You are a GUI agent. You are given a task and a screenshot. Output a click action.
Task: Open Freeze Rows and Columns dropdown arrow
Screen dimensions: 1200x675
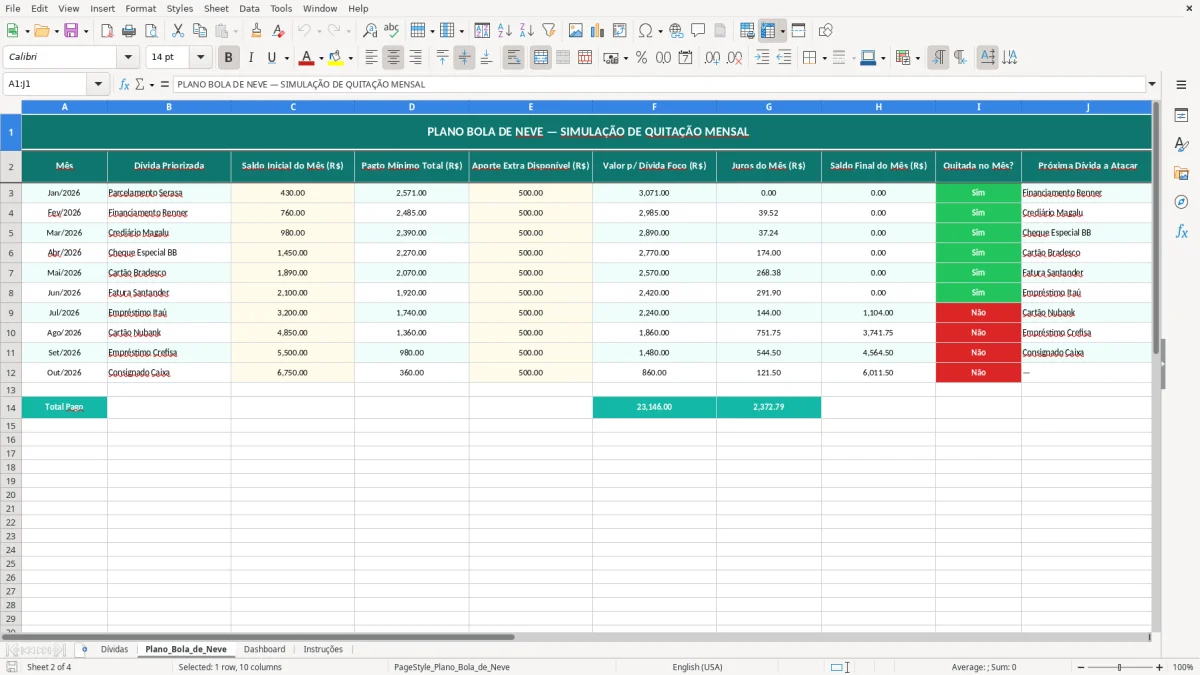click(782, 31)
